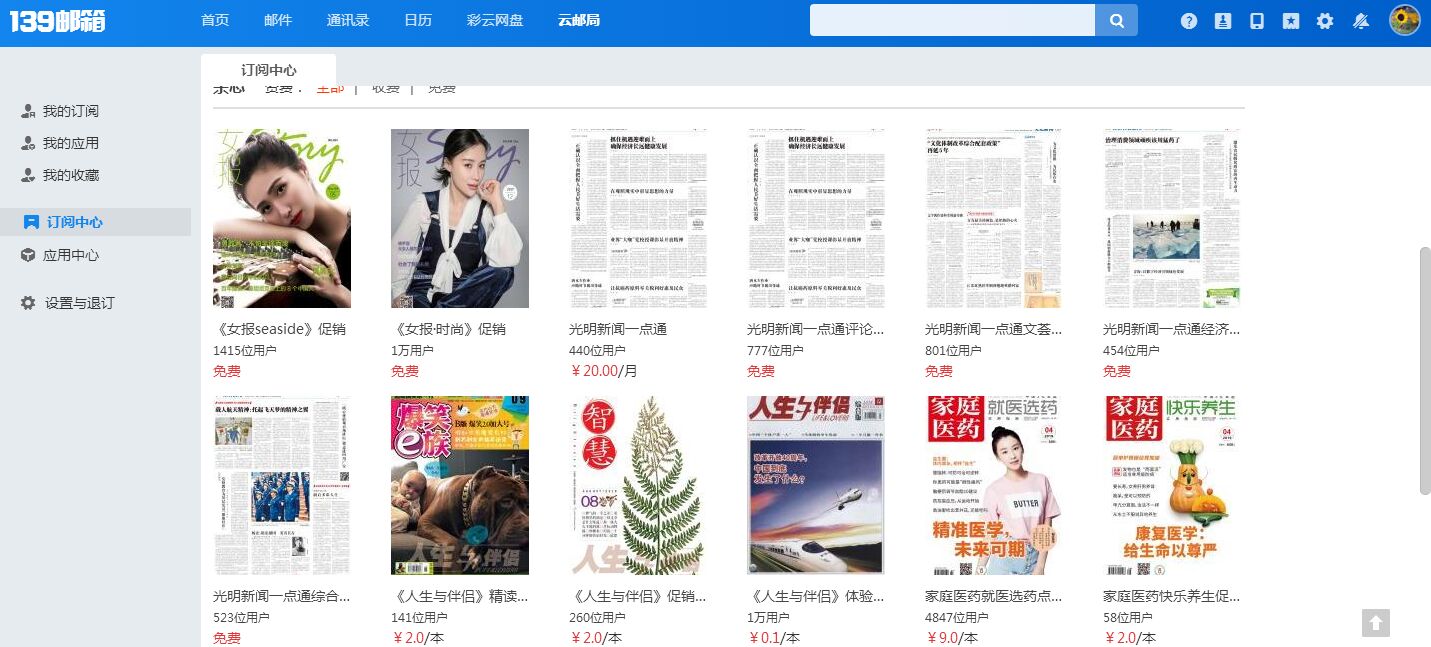1431x647 pixels.
Task: Click the 139邮箱 logo
Action: pyautogui.click(x=58, y=21)
